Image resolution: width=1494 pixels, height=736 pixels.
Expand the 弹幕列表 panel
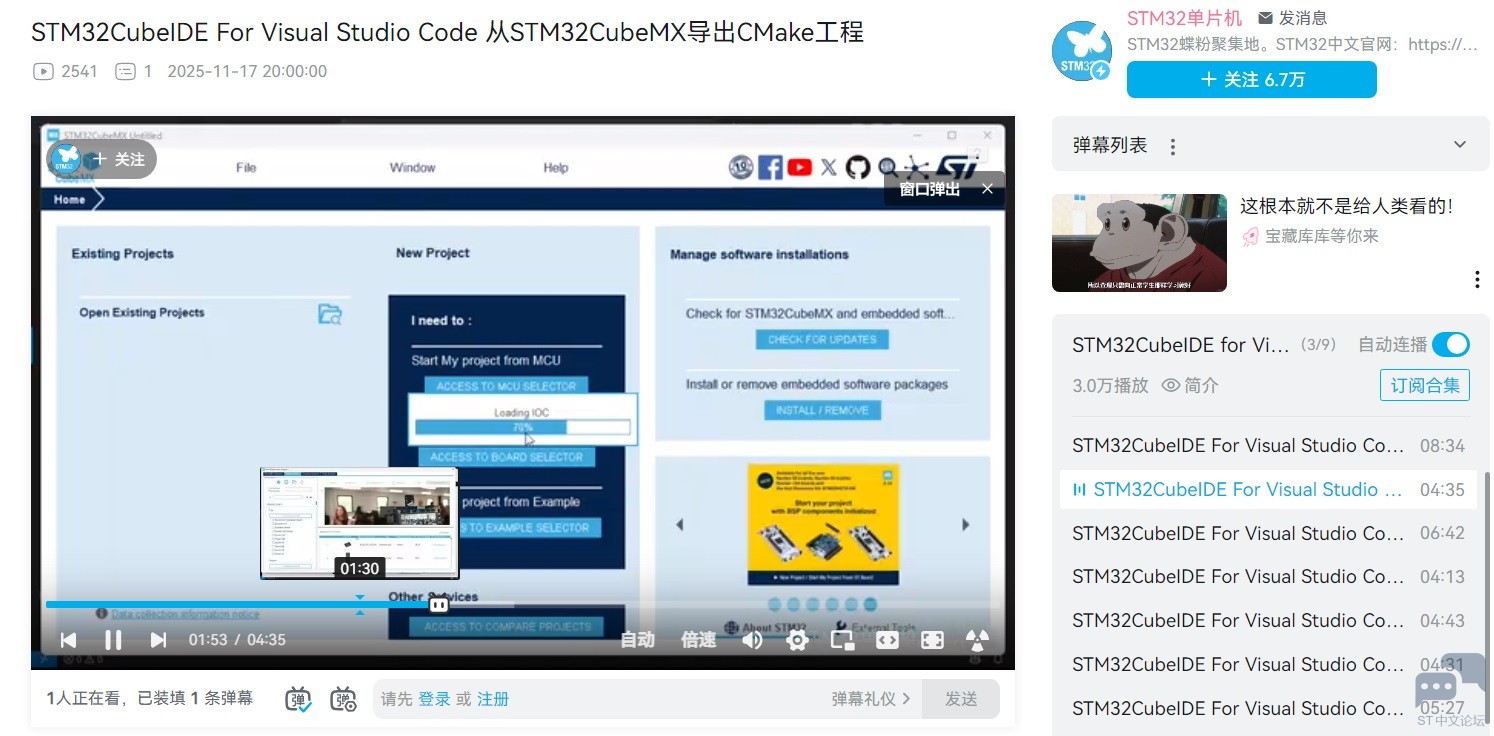[x=1460, y=145]
